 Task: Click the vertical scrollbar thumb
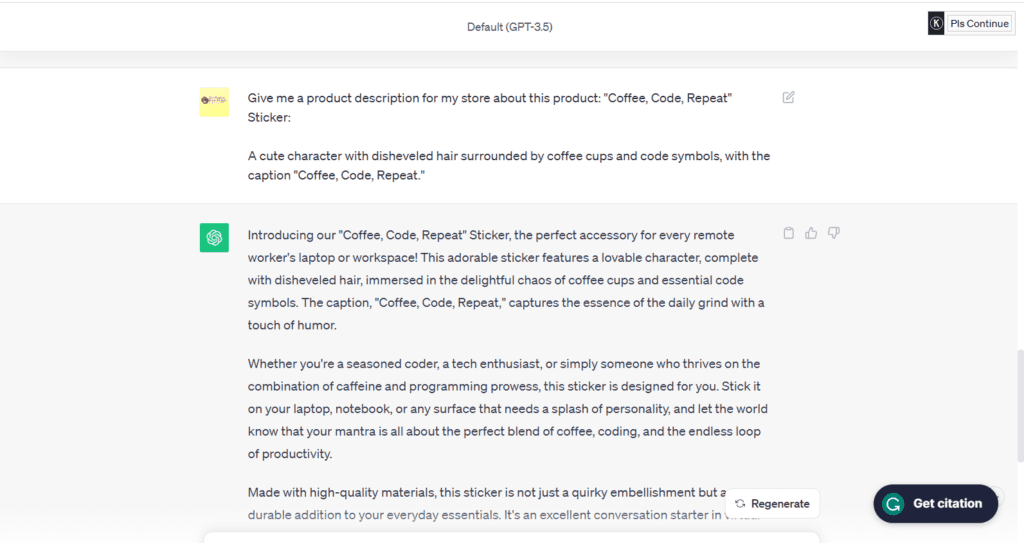(x=1018, y=400)
